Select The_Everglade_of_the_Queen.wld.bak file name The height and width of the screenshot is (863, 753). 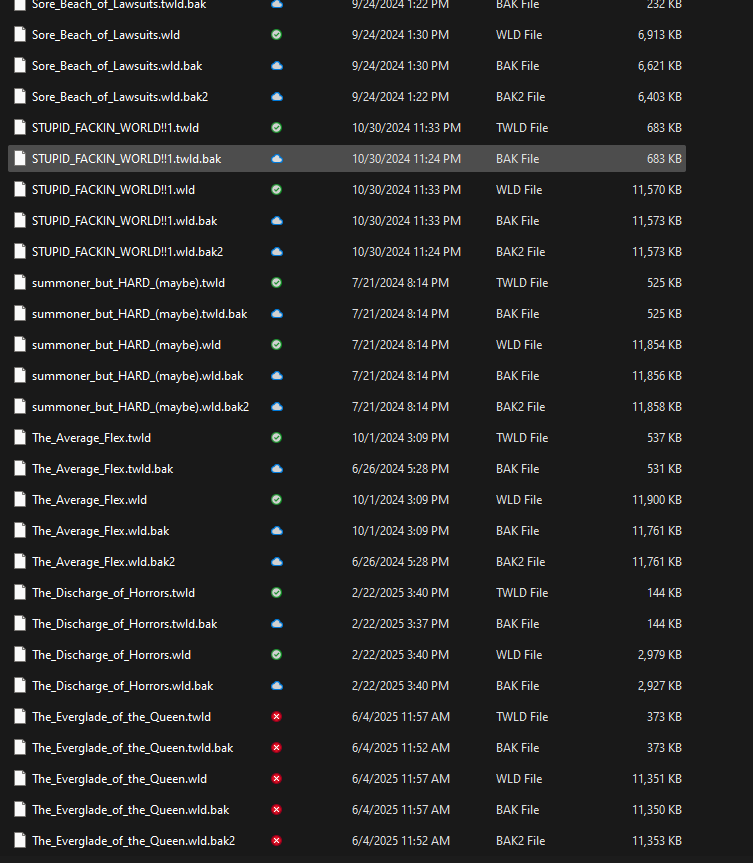click(130, 810)
